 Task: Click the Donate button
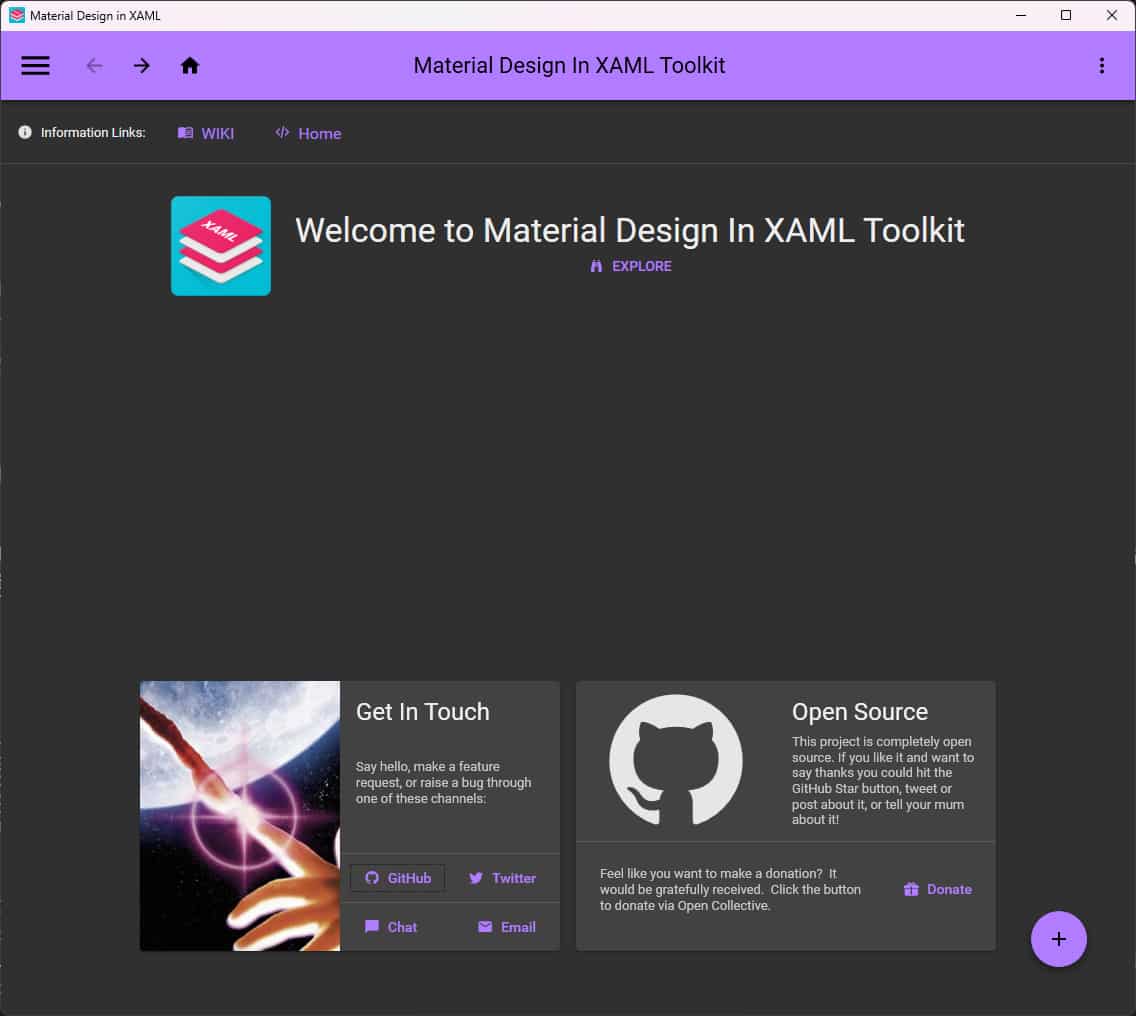(x=938, y=889)
